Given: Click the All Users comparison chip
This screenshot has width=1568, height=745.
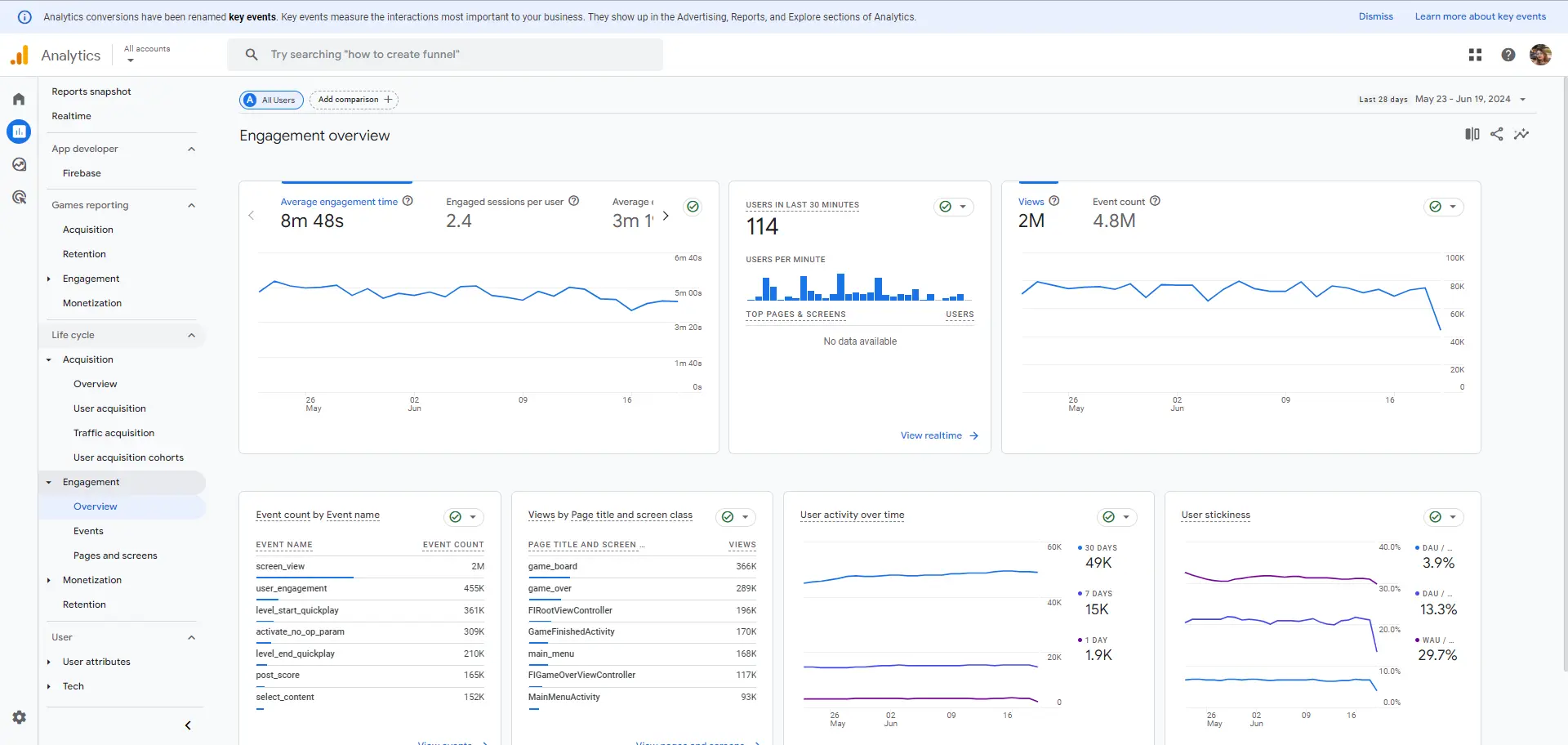Looking at the screenshot, I should click(x=271, y=100).
